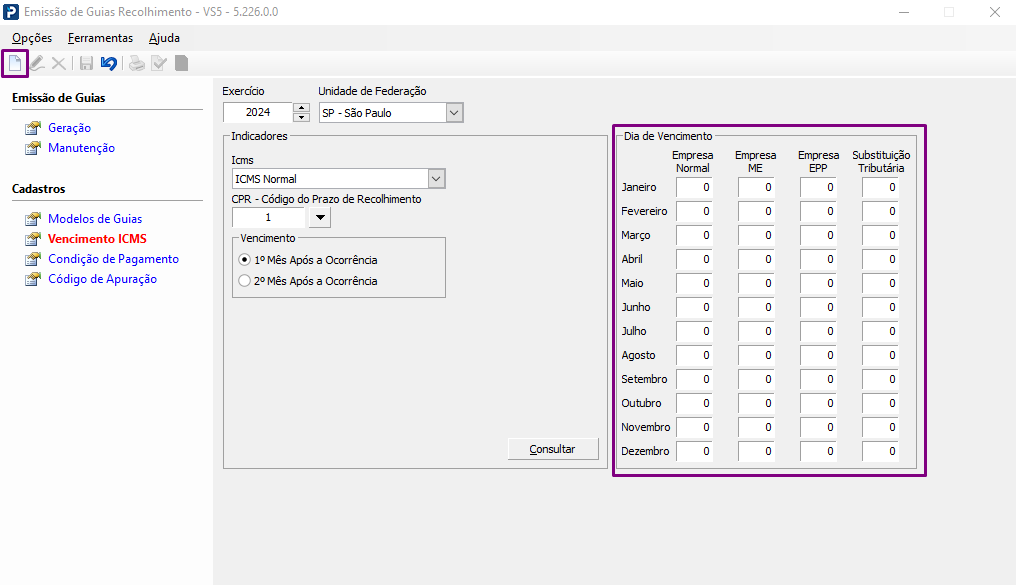
Task: Click the document checkmark toolbar icon
Action: pyautogui.click(x=159, y=63)
